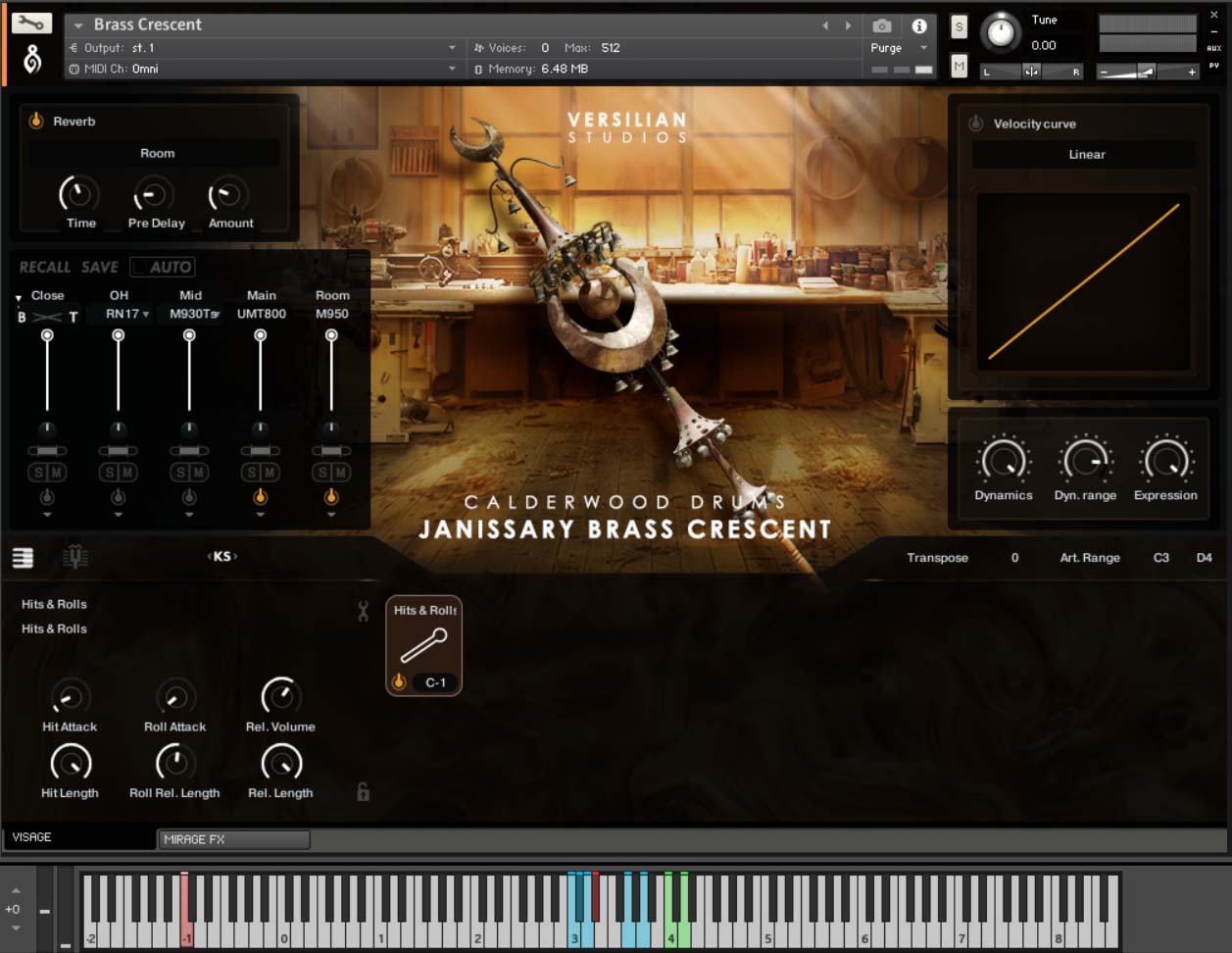
Task: Click the articulation wrench icon
Action: 364,612
